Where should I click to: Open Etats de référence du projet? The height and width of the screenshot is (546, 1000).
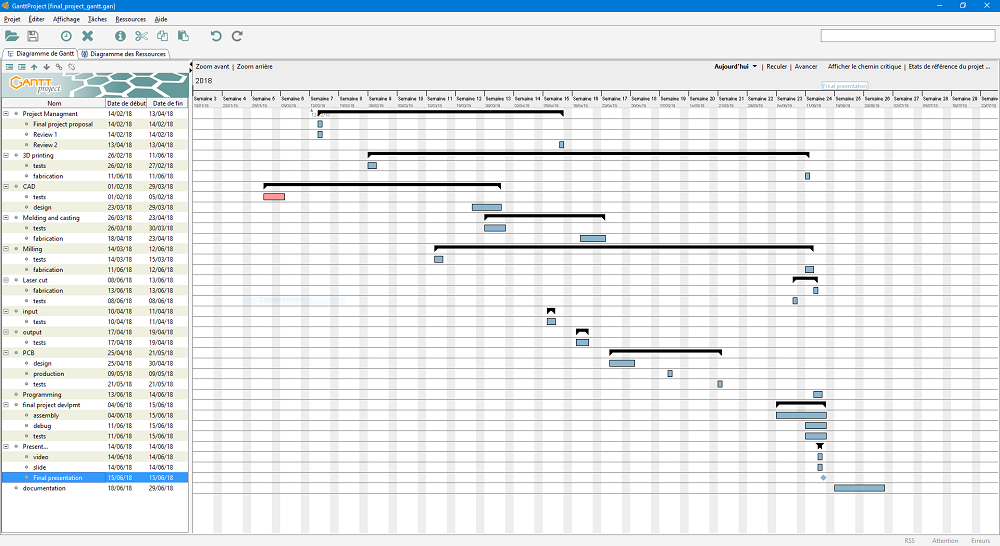[x=949, y=66]
